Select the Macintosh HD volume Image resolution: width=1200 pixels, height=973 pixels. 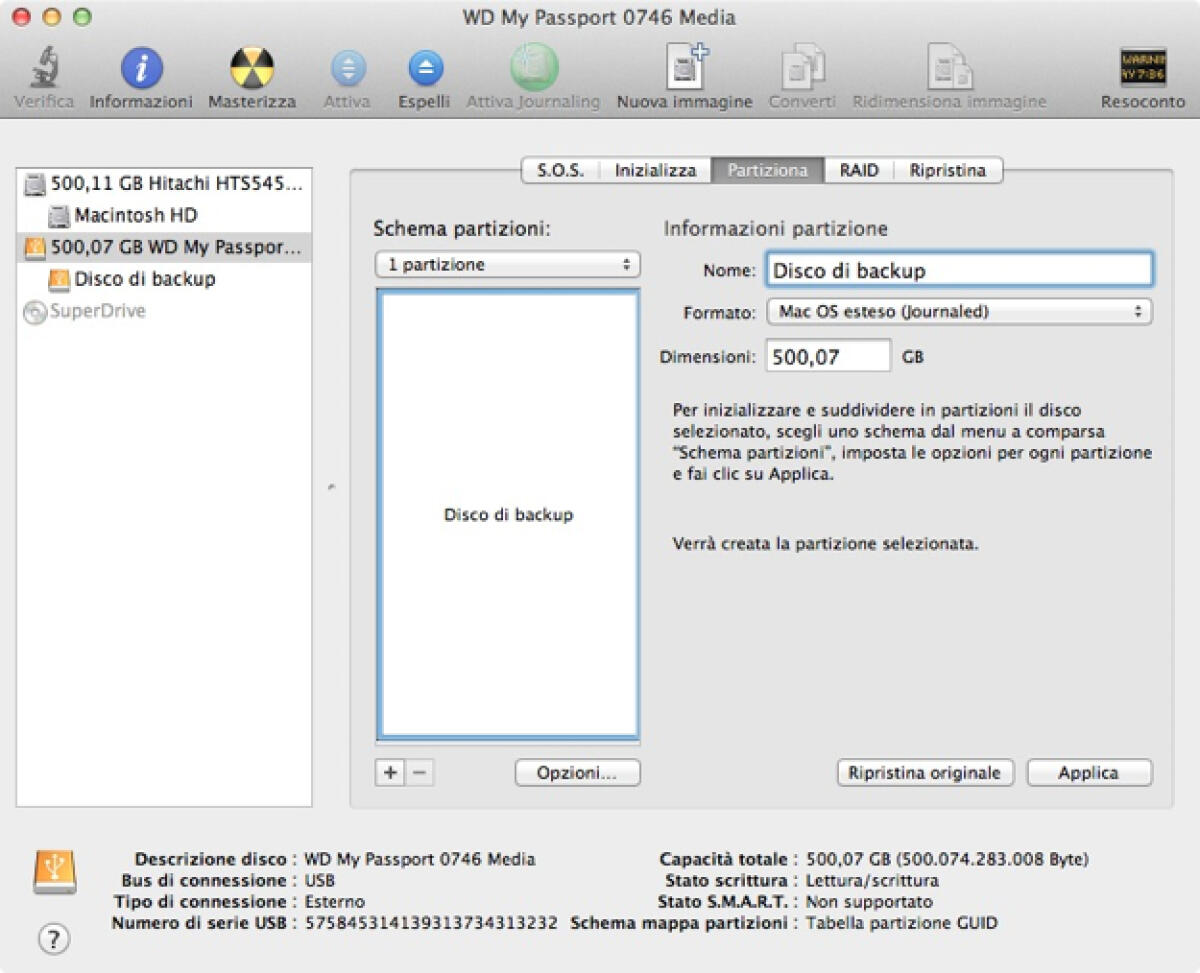[164, 215]
